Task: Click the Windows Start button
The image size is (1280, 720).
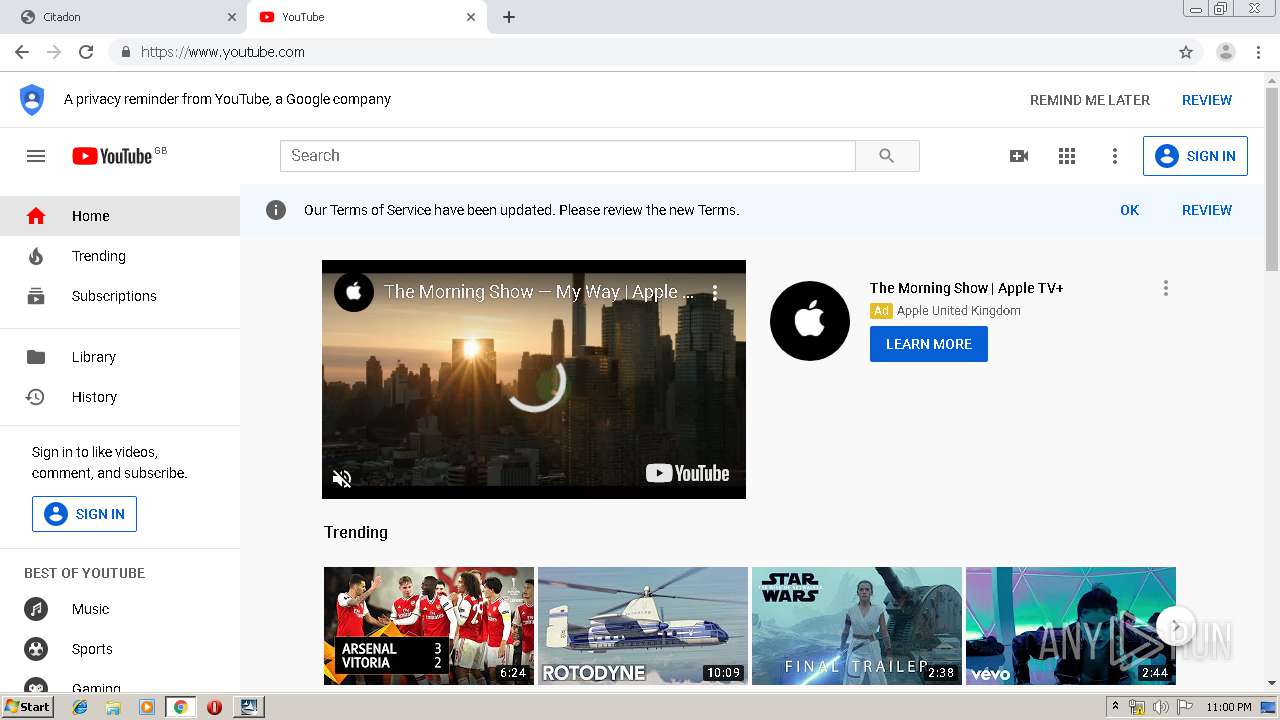Action: click(28, 707)
